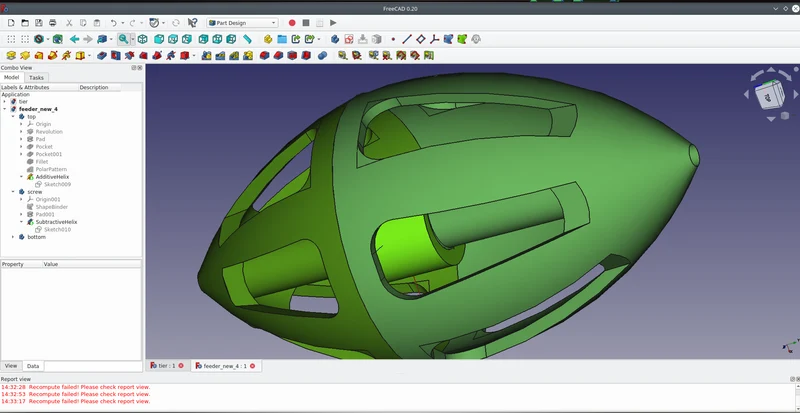This screenshot has height=413, width=800.
Task: Click the Additive helix icon in toolbar
Action: pos(66,56)
